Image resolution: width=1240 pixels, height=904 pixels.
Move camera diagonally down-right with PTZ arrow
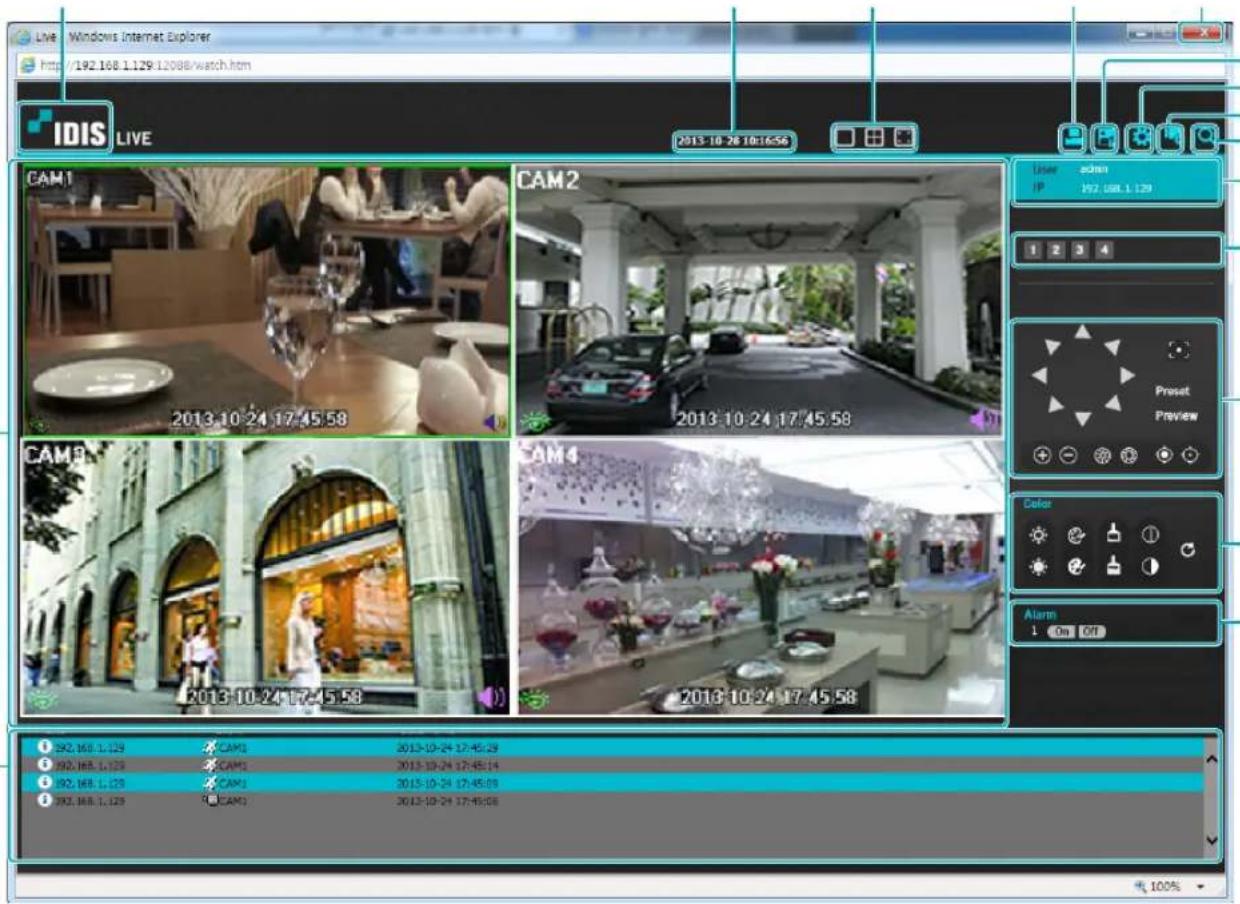1112,404
